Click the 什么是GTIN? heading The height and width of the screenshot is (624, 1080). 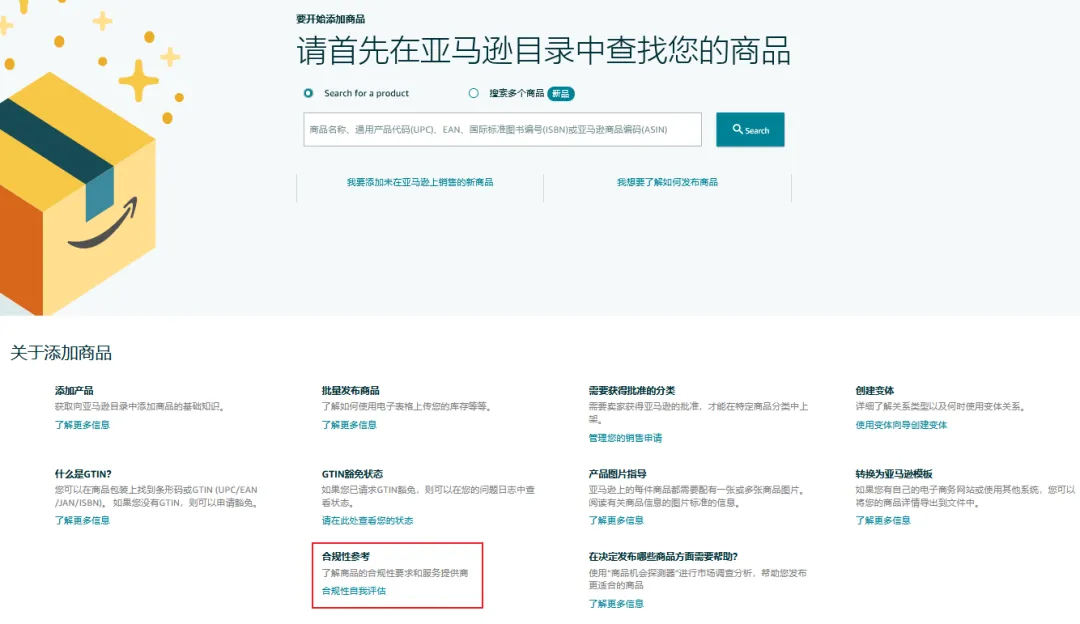83,474
